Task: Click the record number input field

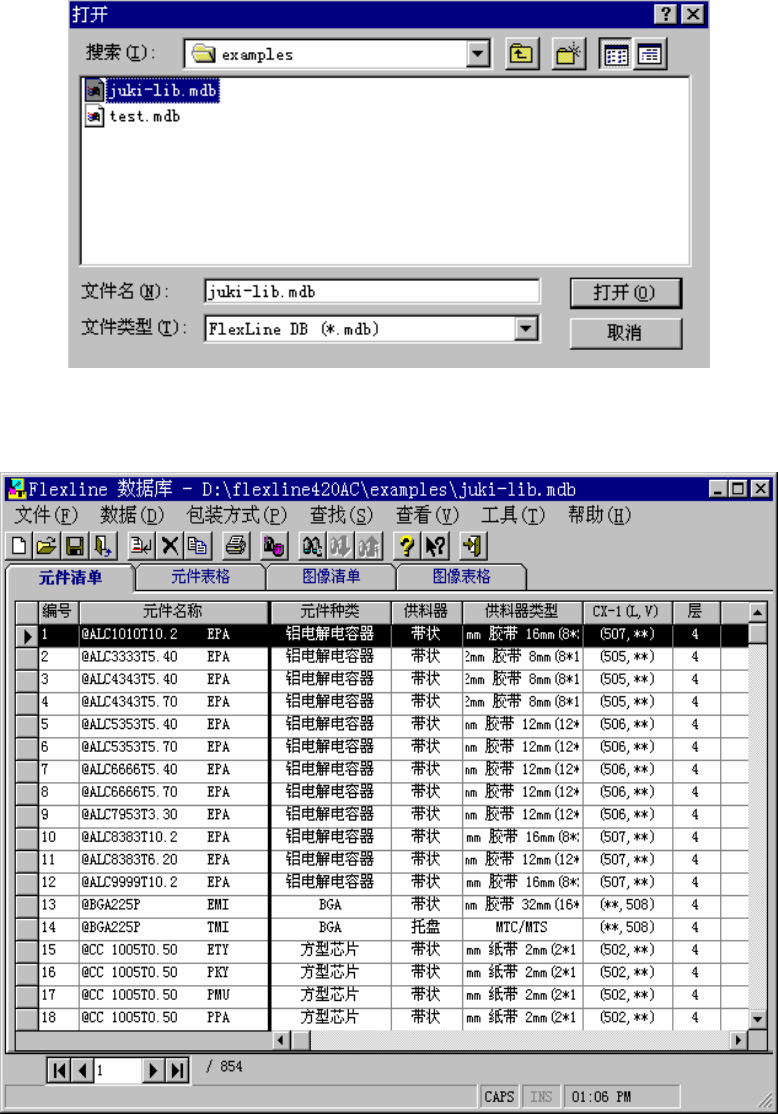Action: (x=118, y=1070)
